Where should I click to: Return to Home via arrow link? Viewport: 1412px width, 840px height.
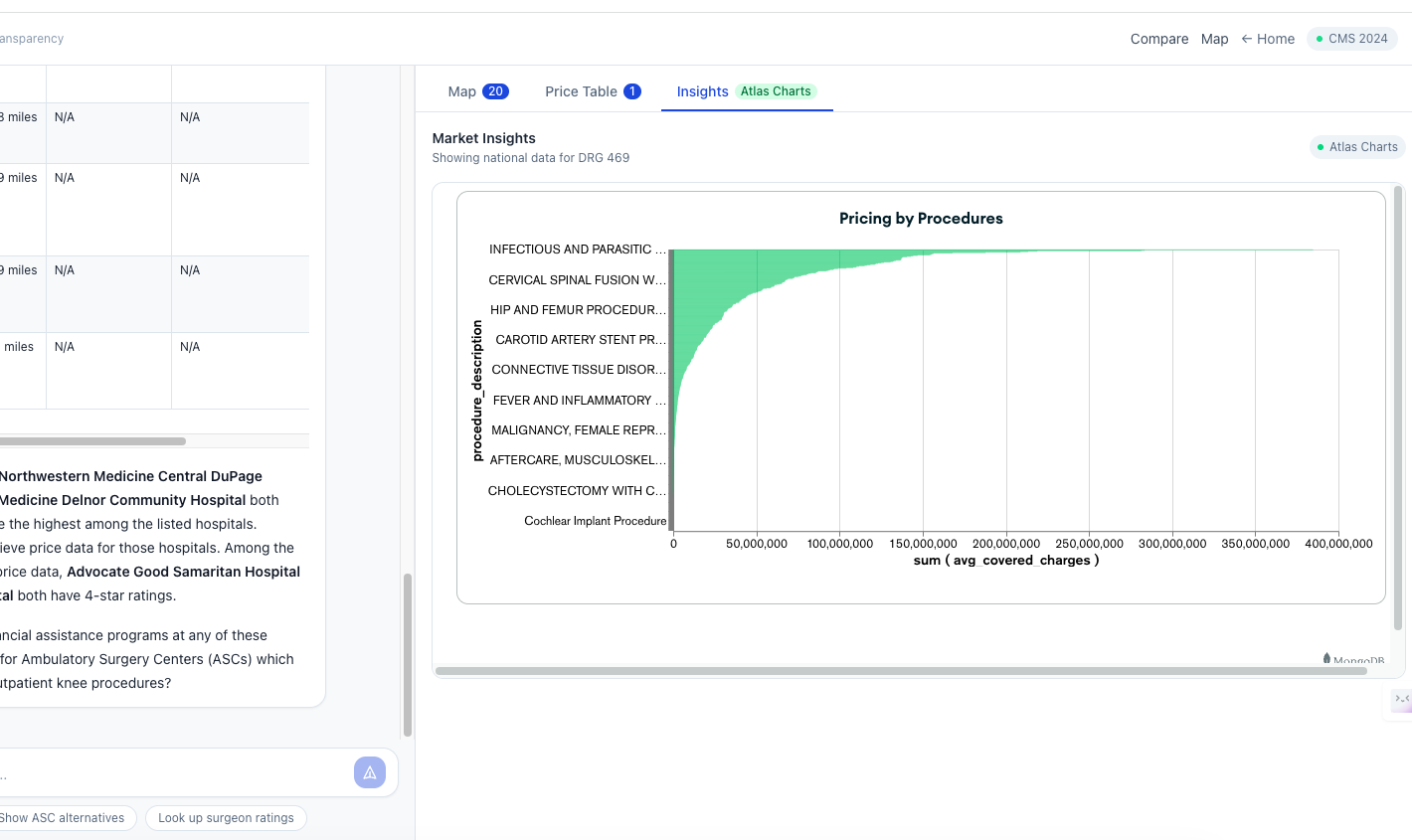point(1268,39)
